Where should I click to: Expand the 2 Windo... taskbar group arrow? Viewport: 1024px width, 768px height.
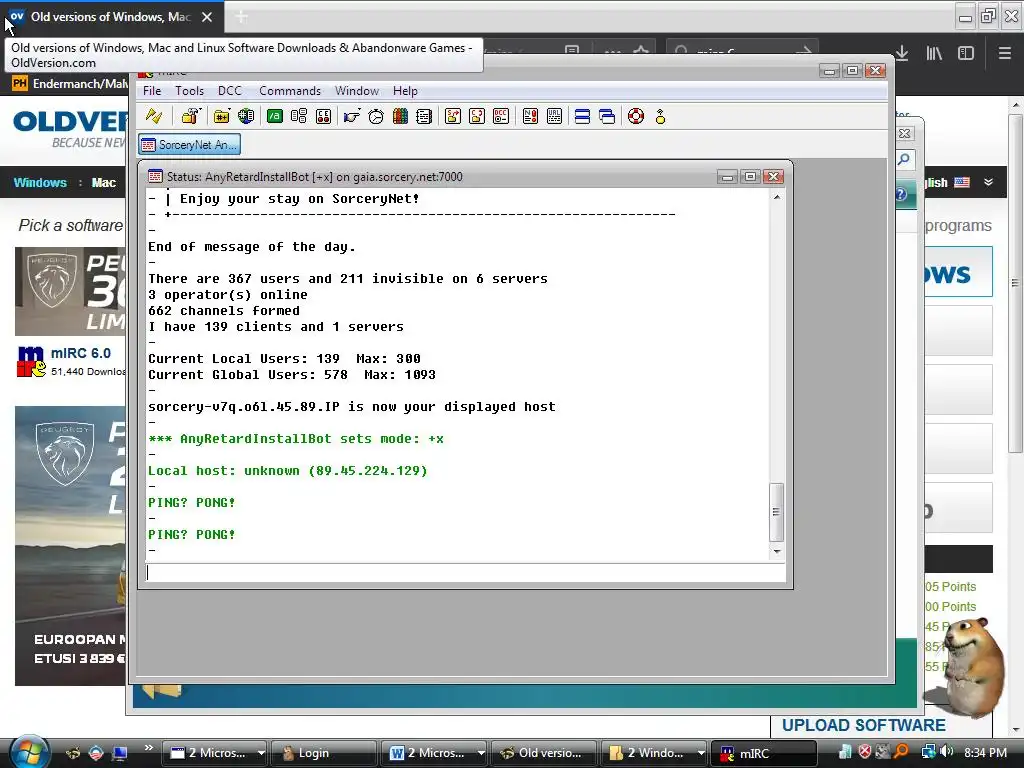(701, 753)
